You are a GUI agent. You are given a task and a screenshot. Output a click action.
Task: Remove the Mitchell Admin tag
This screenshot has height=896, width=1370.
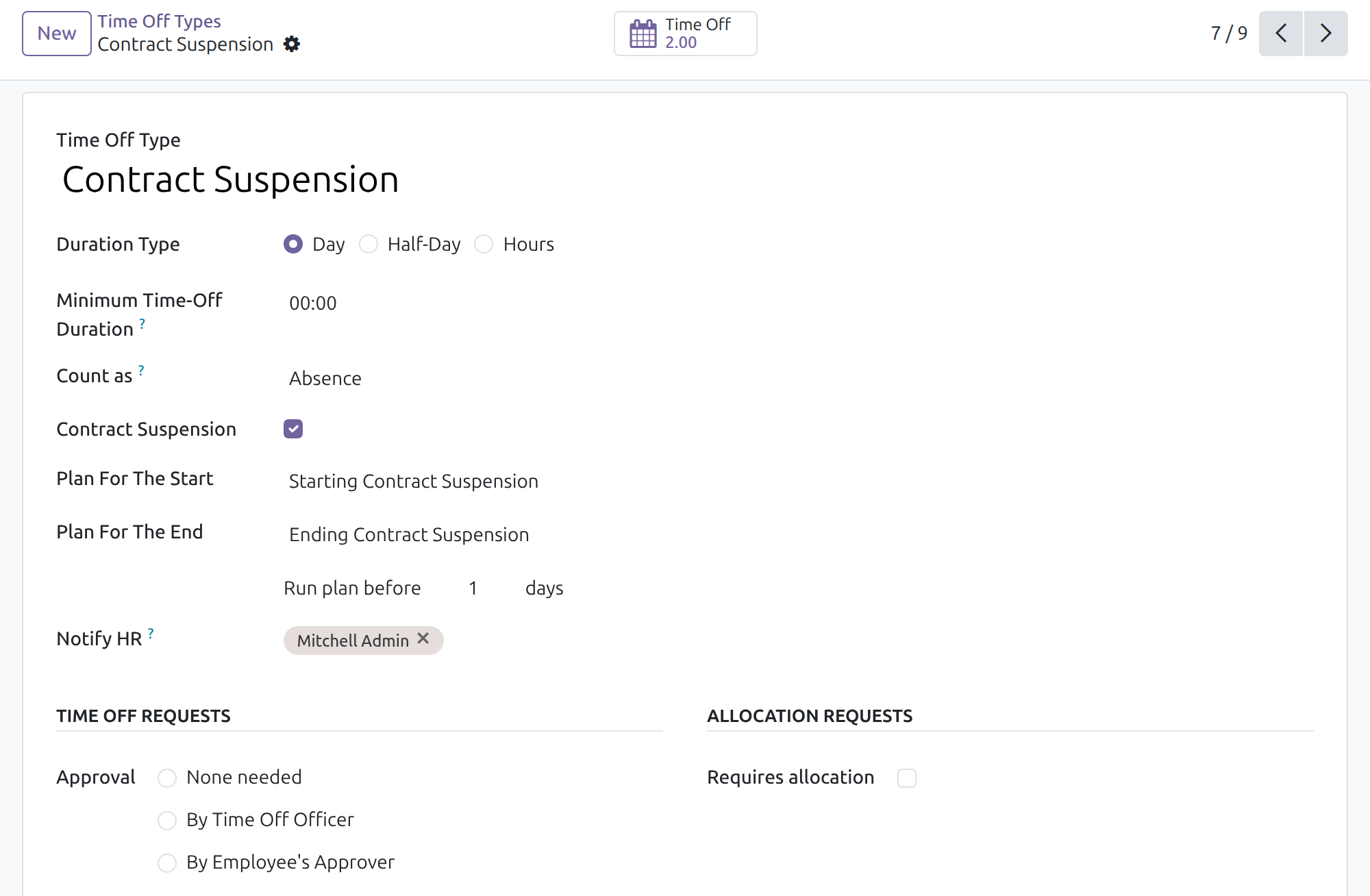423,638
